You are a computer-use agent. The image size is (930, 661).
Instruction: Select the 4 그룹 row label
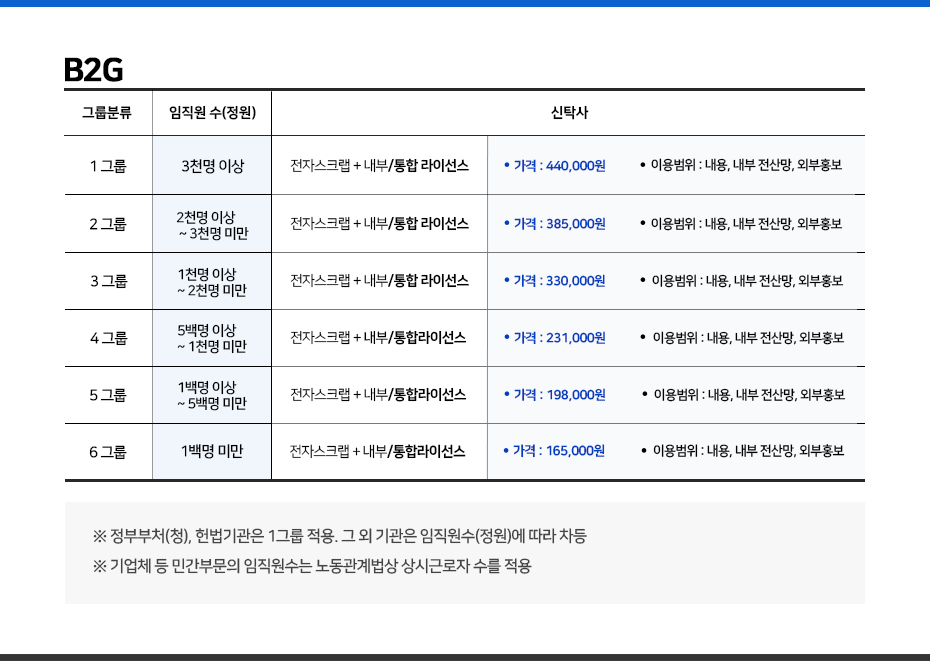click(x=108, y=338)
